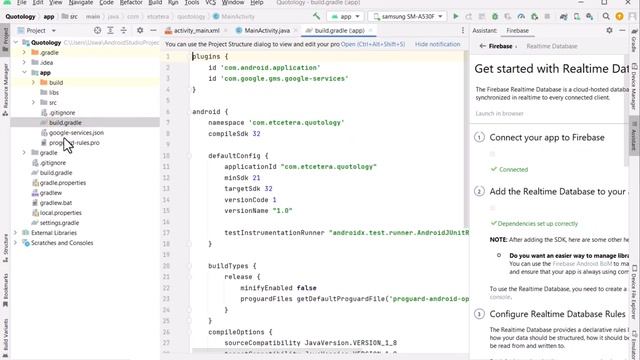Sync project with Gradle files icon
This screenshot has height=360, width=640.
(x=564, y=16)
